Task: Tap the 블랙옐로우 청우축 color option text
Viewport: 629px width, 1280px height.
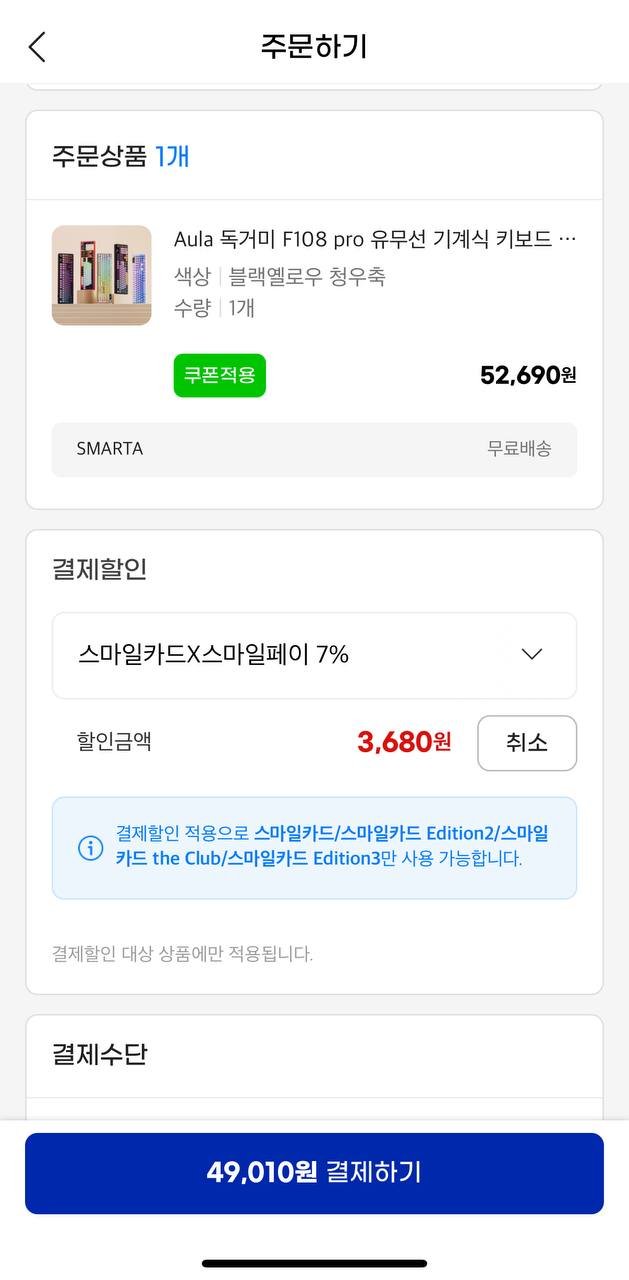Action: click(307, 276)
